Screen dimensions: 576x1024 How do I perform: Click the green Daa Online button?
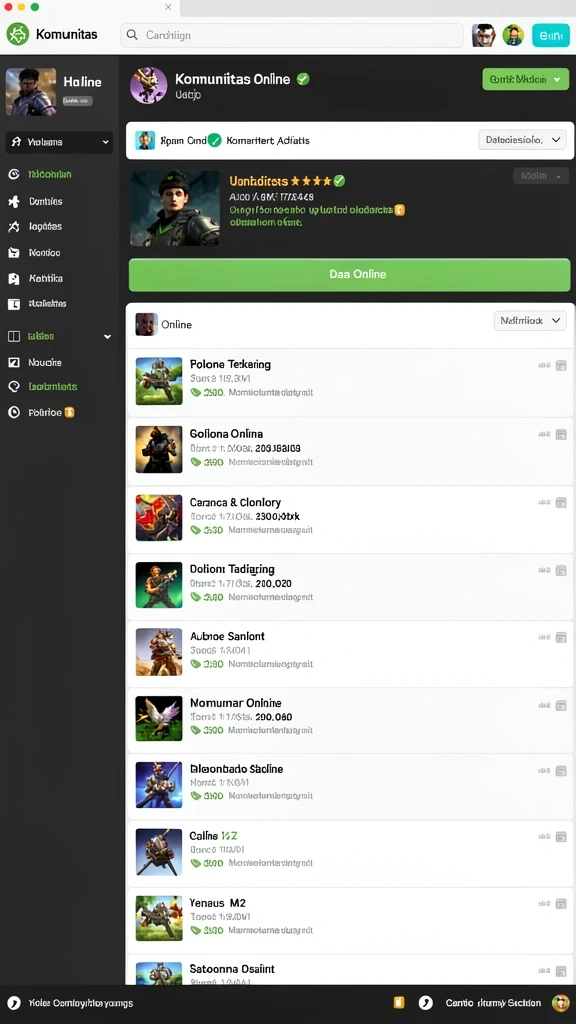[x=349, y=274]
